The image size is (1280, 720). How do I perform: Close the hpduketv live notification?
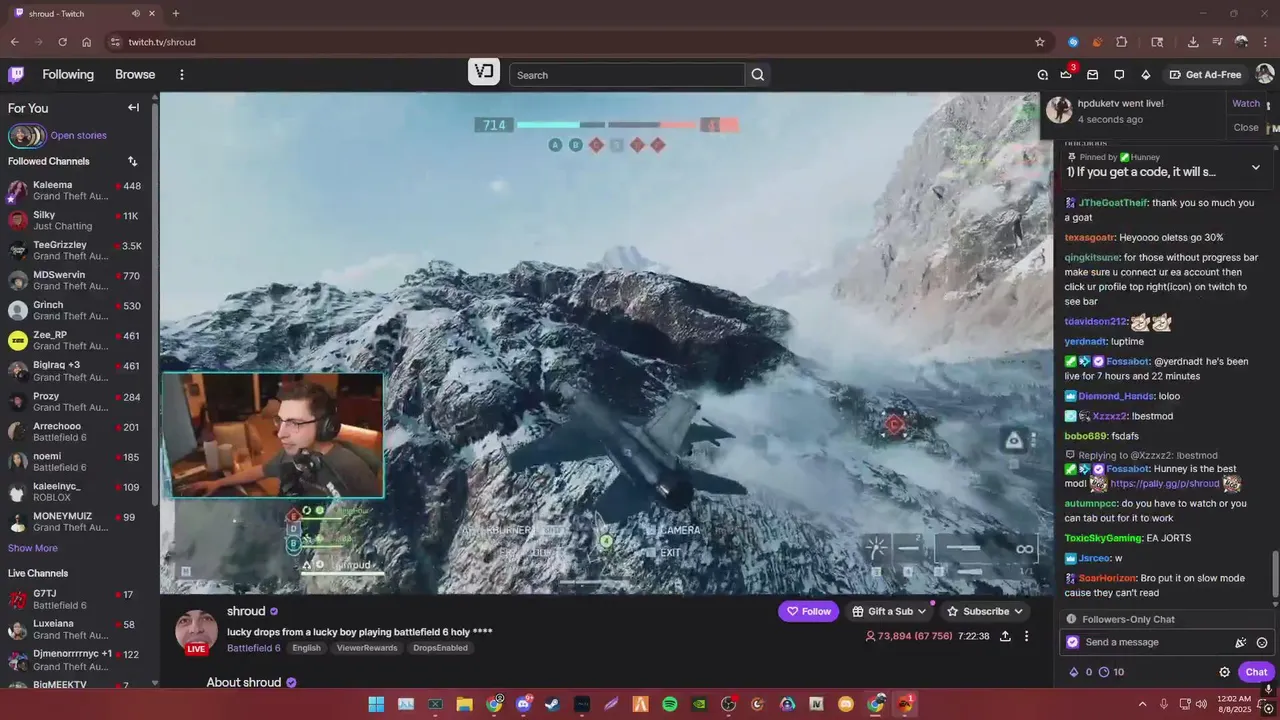tap(1246, 127)
